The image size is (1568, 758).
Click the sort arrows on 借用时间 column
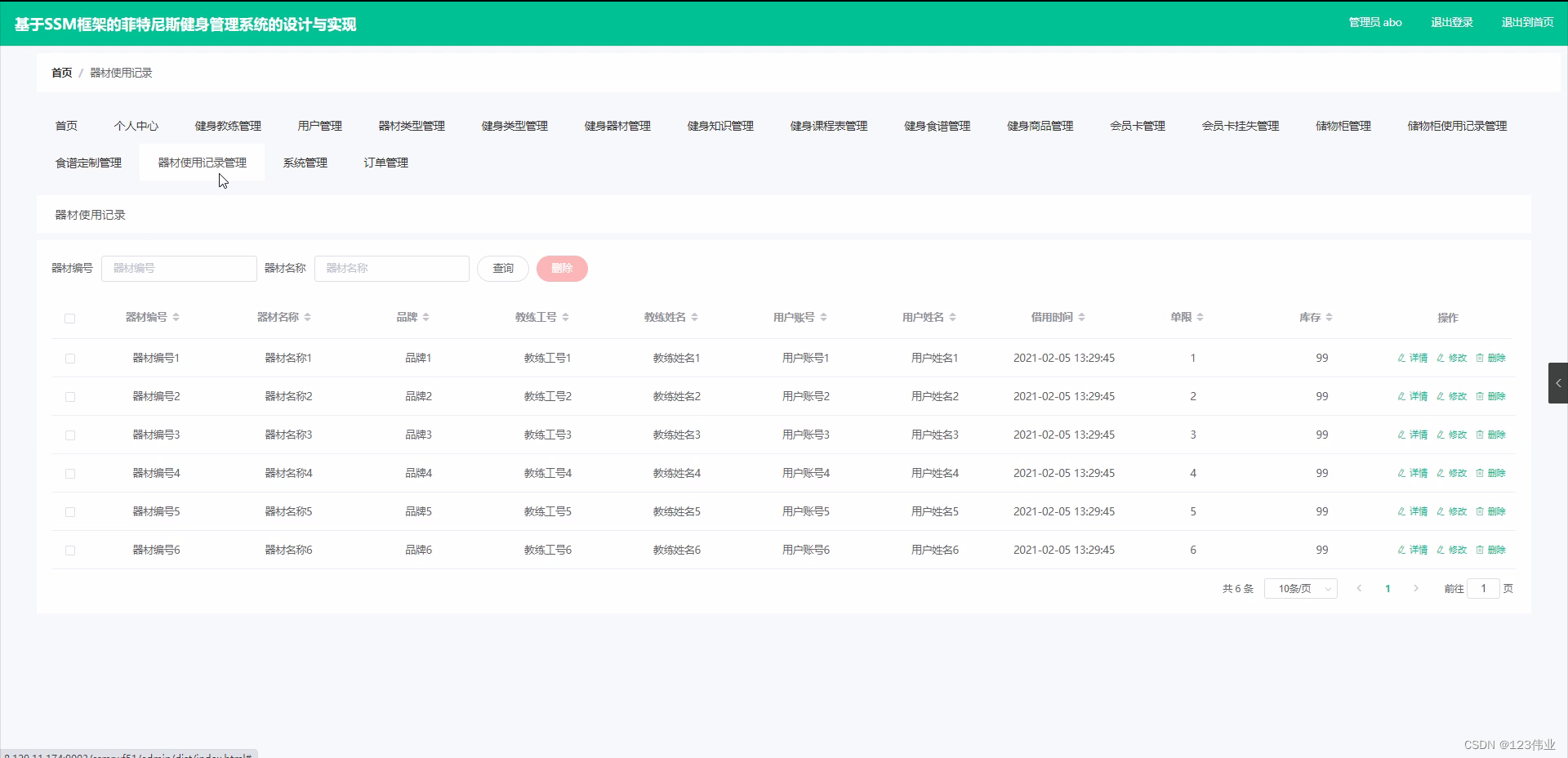pyautogui.click(x=1083, y=317)
